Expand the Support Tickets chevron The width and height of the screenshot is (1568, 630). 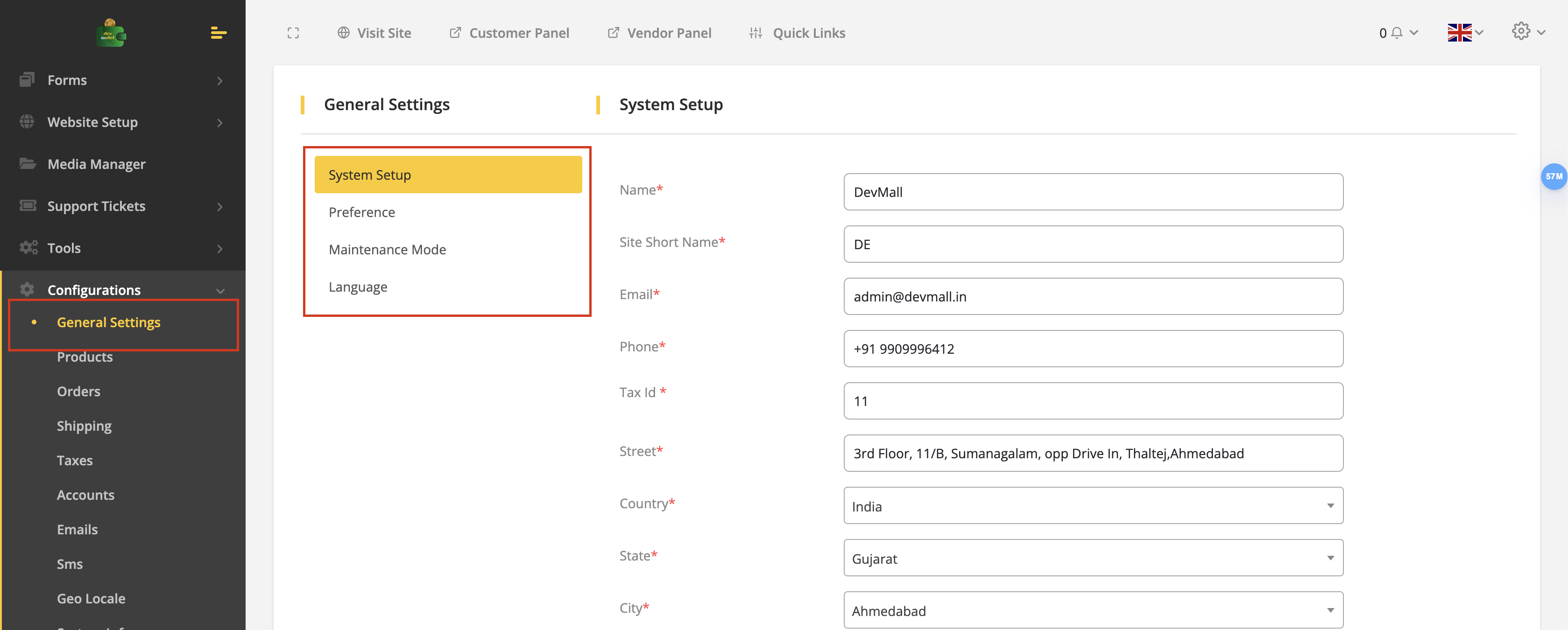click(x=220, y=206)
